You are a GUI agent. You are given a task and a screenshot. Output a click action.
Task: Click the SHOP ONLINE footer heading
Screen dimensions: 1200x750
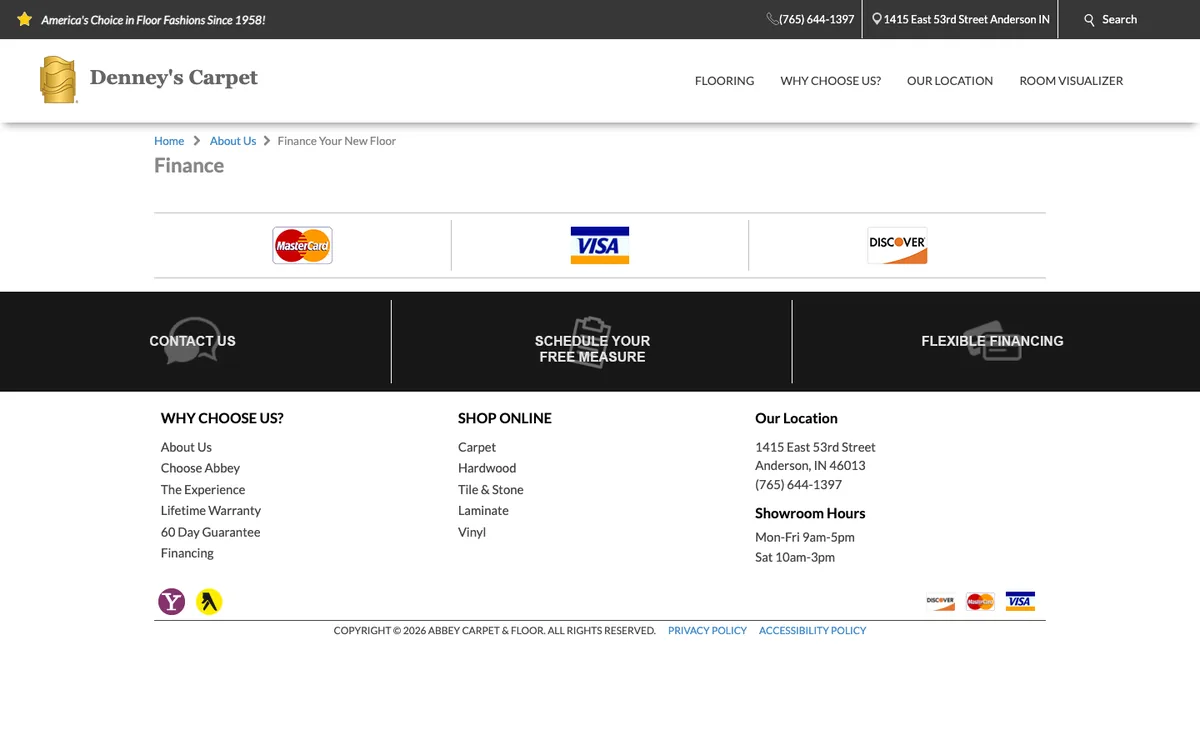(505, 418)
